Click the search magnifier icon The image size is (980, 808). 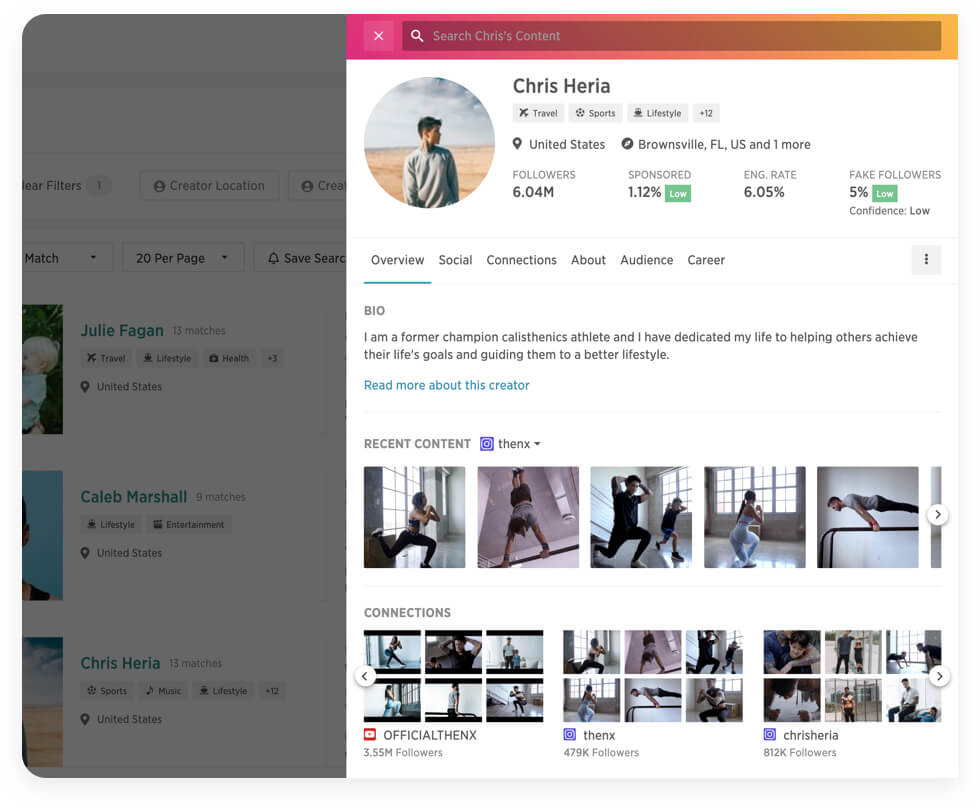coord(417,36)
